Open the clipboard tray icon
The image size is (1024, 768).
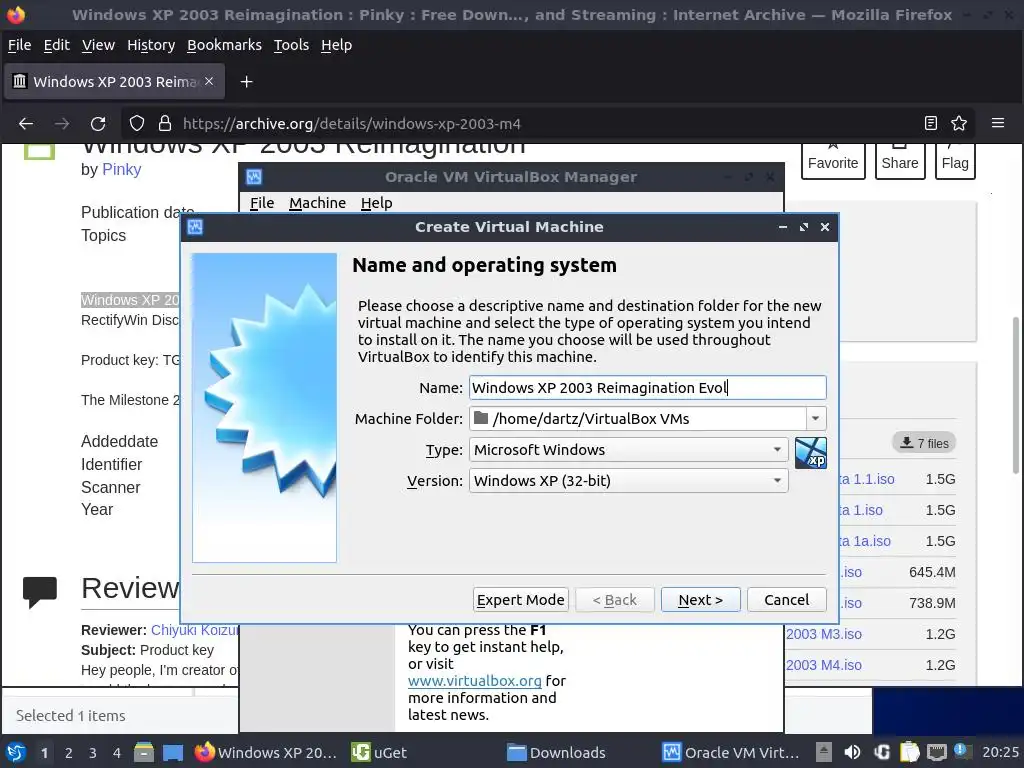tap(910, 752)
